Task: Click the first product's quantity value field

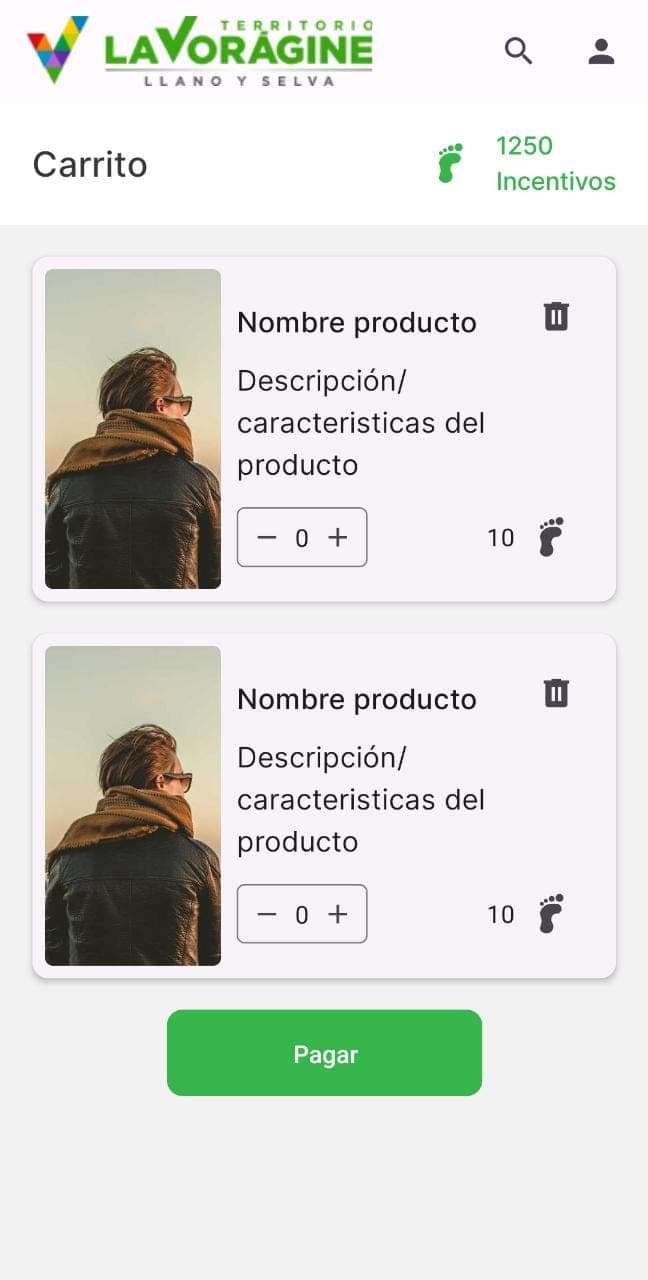Action: tap(302, 537)
